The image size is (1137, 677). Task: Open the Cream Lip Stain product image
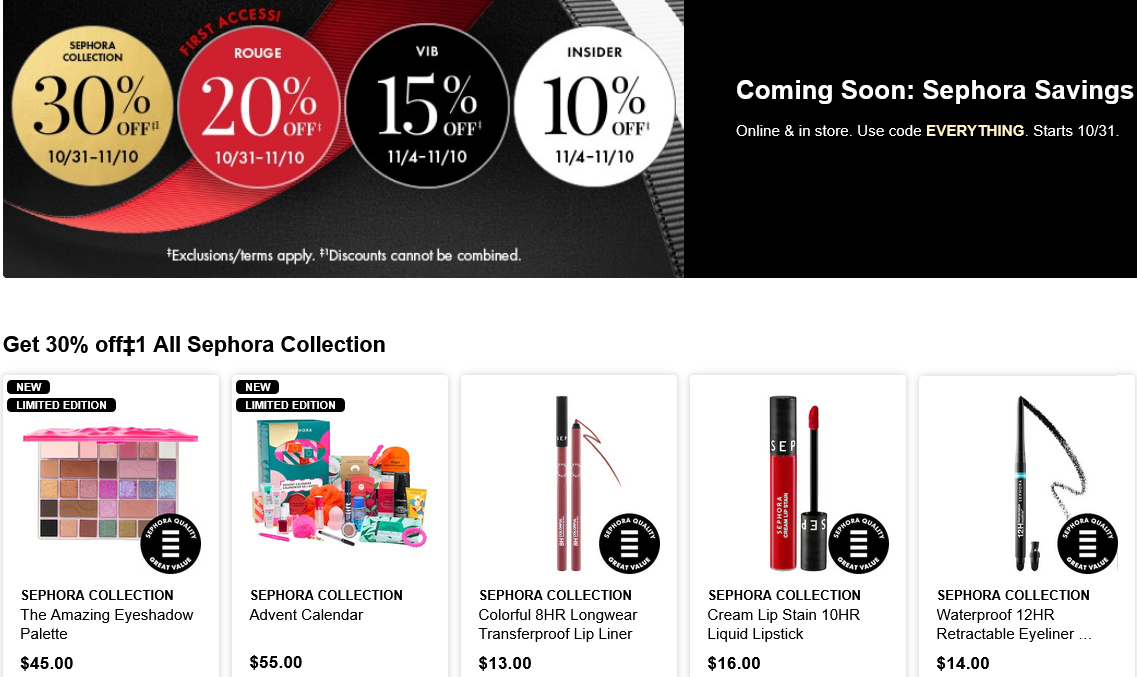tap(798, 483)
